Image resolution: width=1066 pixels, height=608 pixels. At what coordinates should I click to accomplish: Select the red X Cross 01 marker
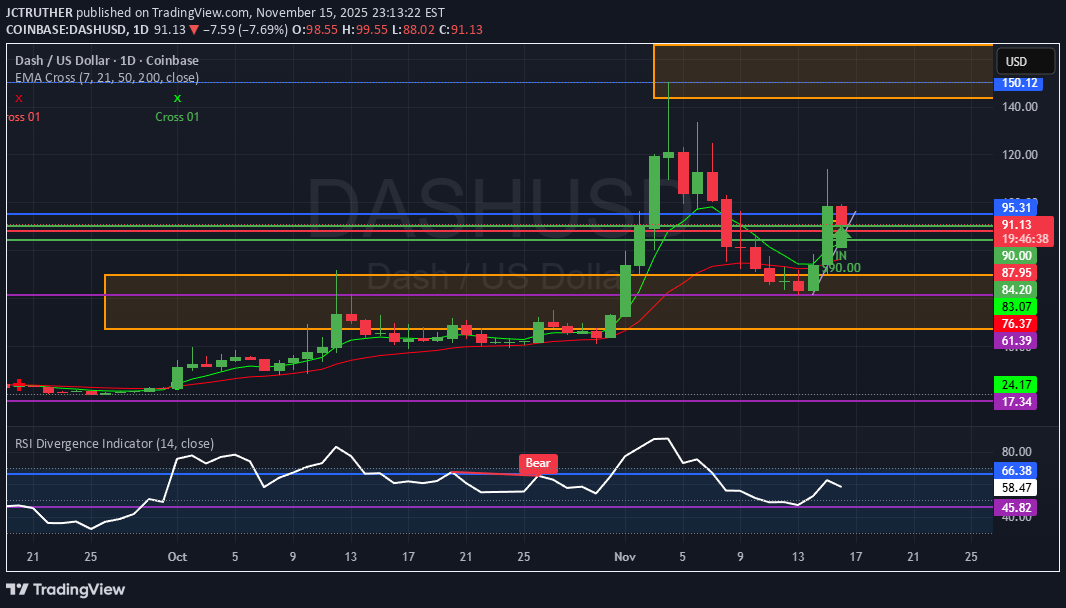pos(17,98)
